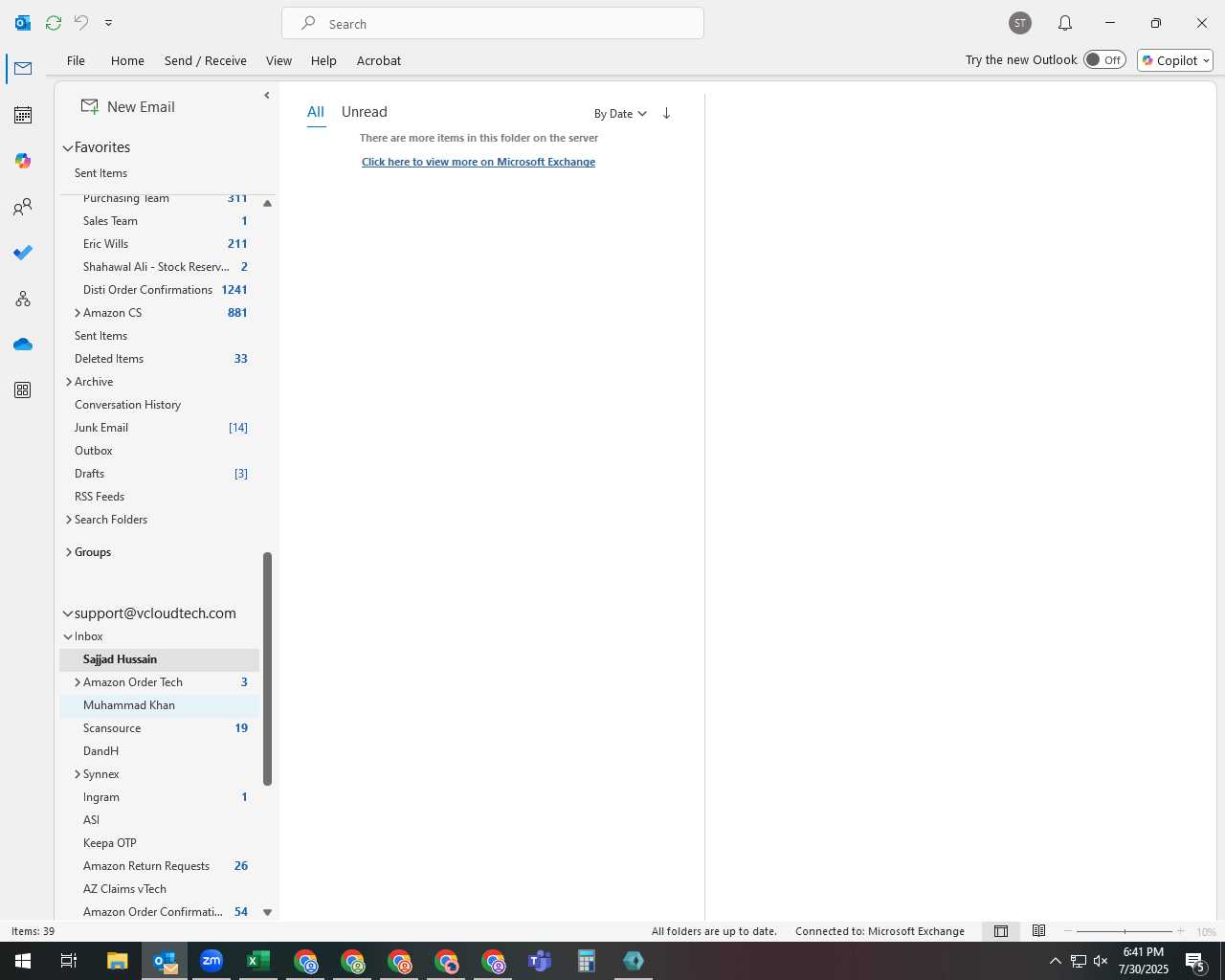Open Task View on the taskbar
1225x980 pixels.
[69, 961]
